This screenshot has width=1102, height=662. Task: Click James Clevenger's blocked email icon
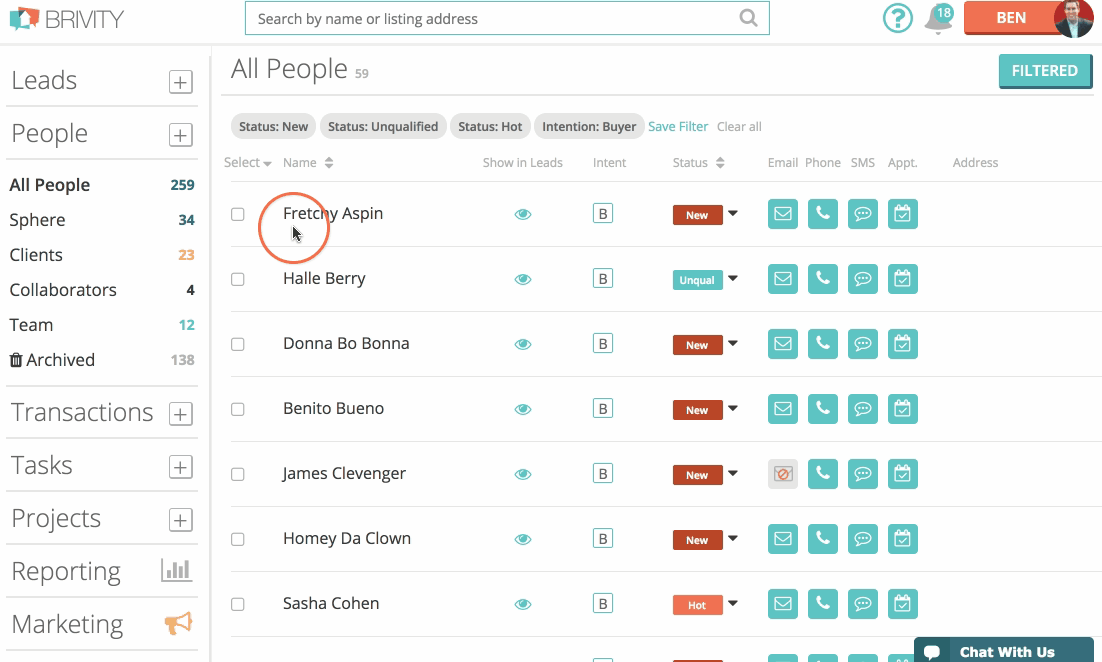tap(783, 474)
